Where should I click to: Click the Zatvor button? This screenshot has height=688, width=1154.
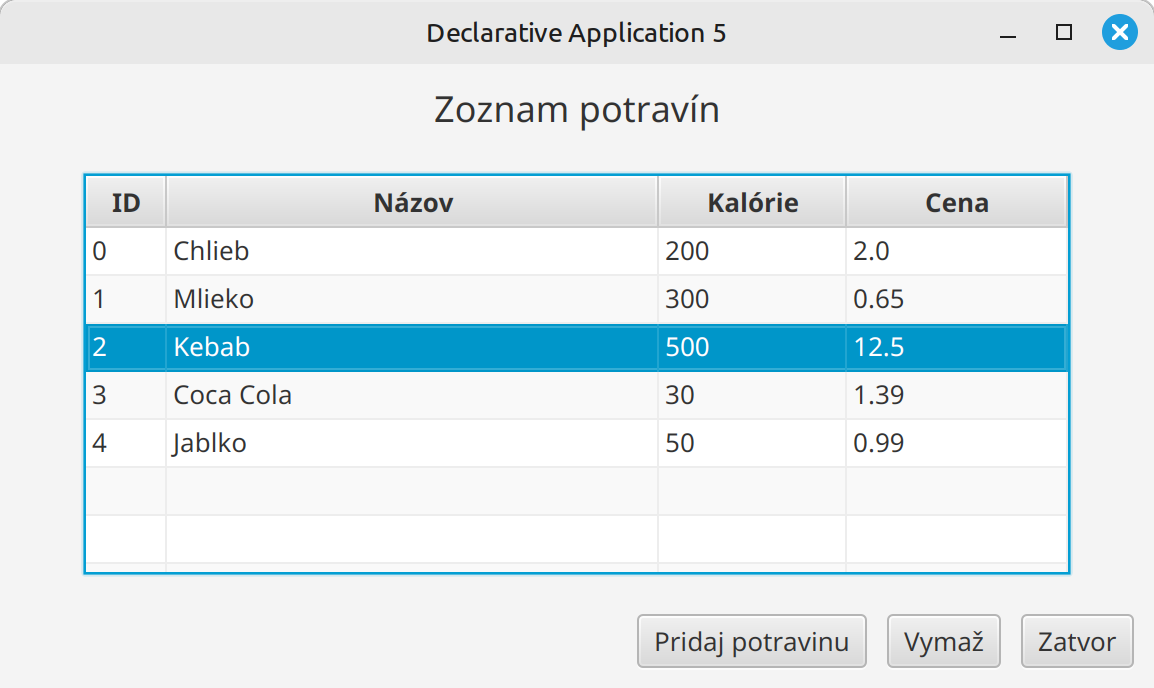click(1076, 641)
